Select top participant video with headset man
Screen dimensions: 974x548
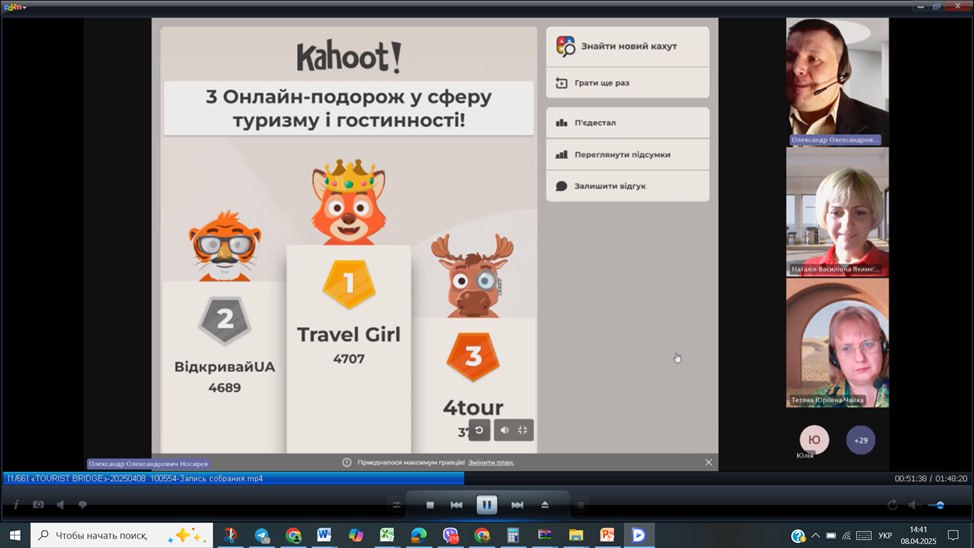(x=837, y=81)
